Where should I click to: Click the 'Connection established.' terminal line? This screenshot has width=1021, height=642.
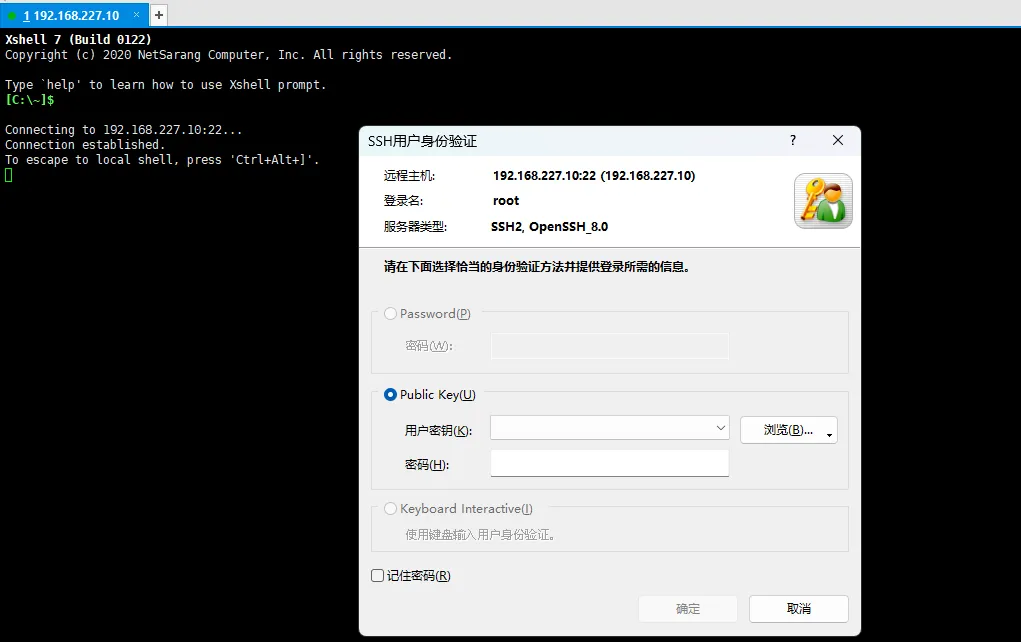pos(85,145)
